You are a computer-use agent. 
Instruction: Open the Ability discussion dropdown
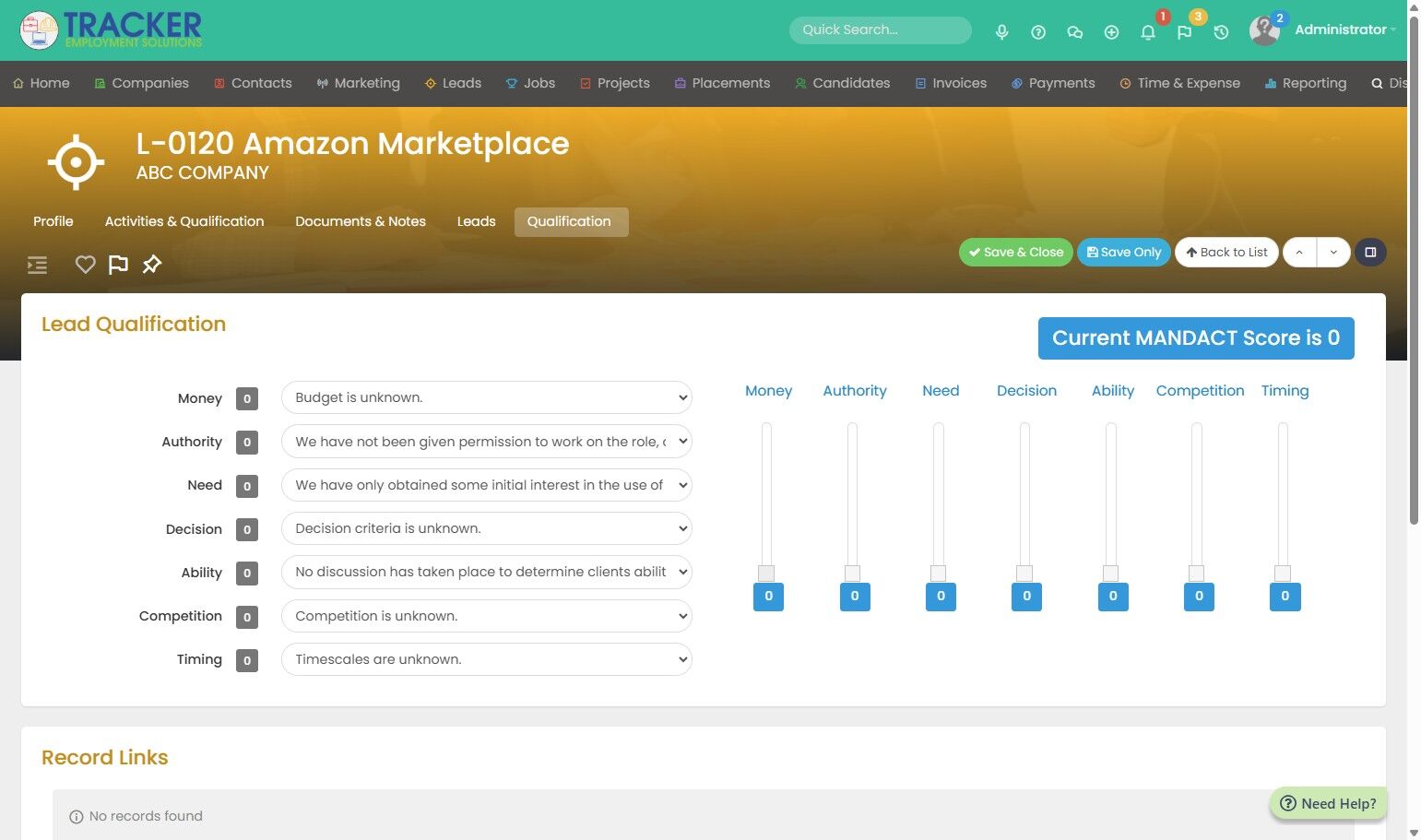pos(486,572)
